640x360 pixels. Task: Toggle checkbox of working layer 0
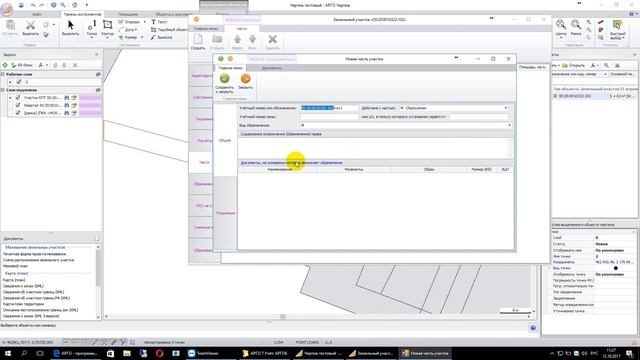click(18, 82)
